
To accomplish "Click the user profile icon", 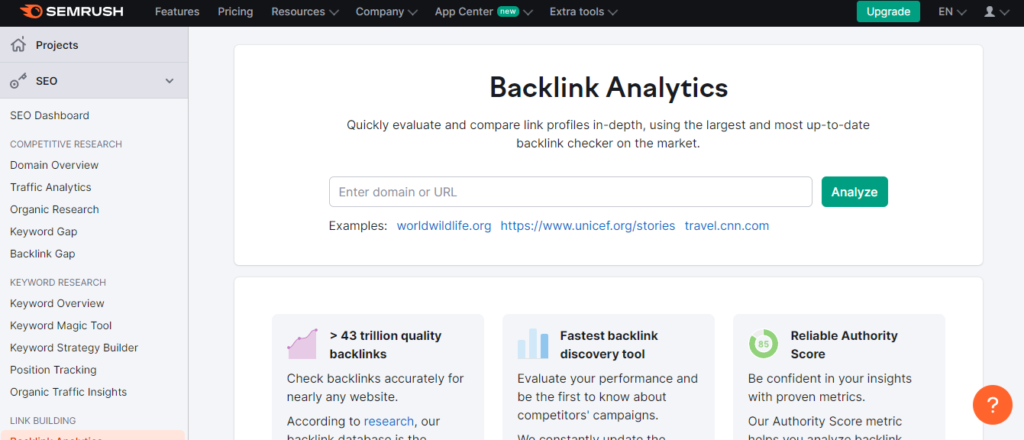I will pyautogui.click(x=989, y=12).
